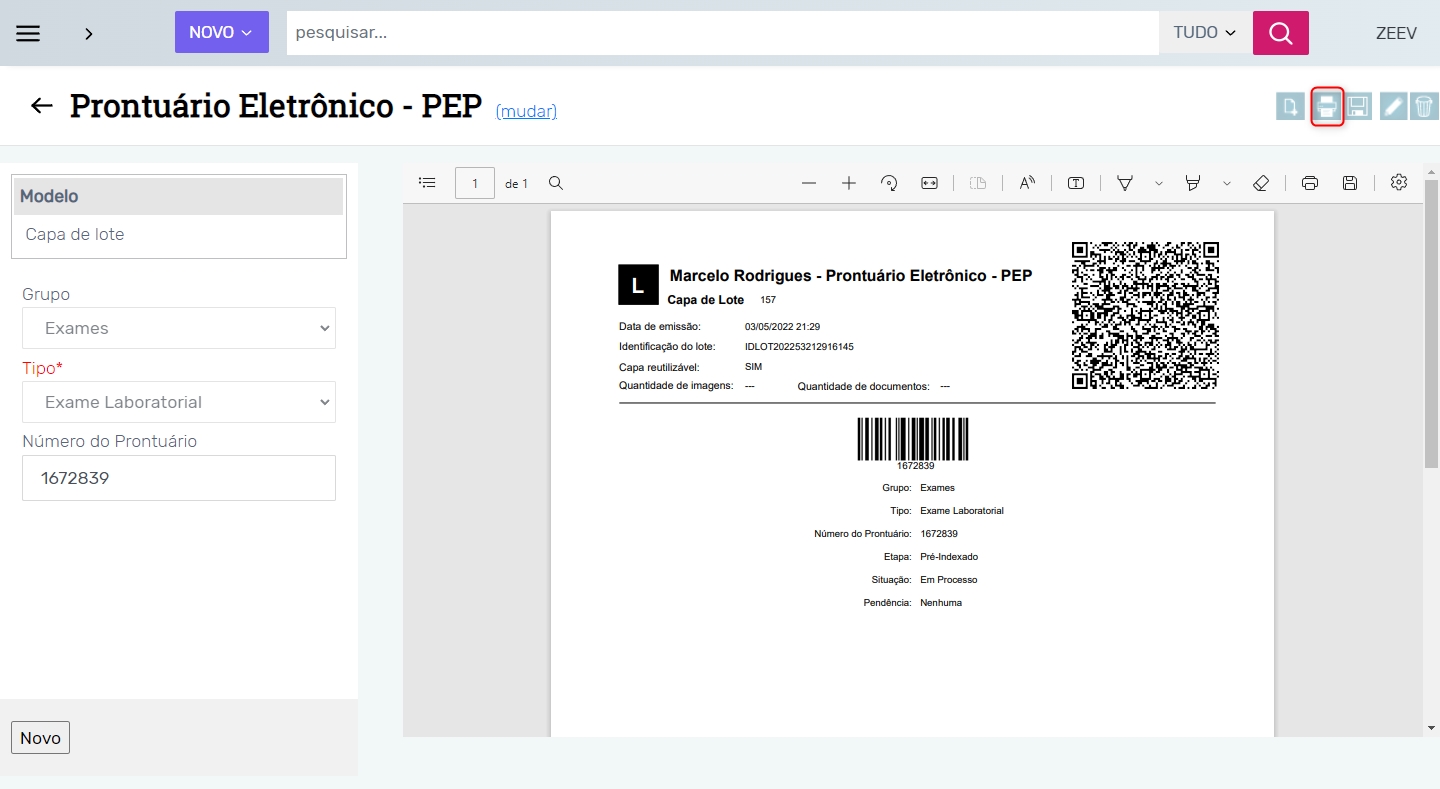1440x789 pixels.
Task: Toggle the read aloud option
Action: [x=1027, y=183]
